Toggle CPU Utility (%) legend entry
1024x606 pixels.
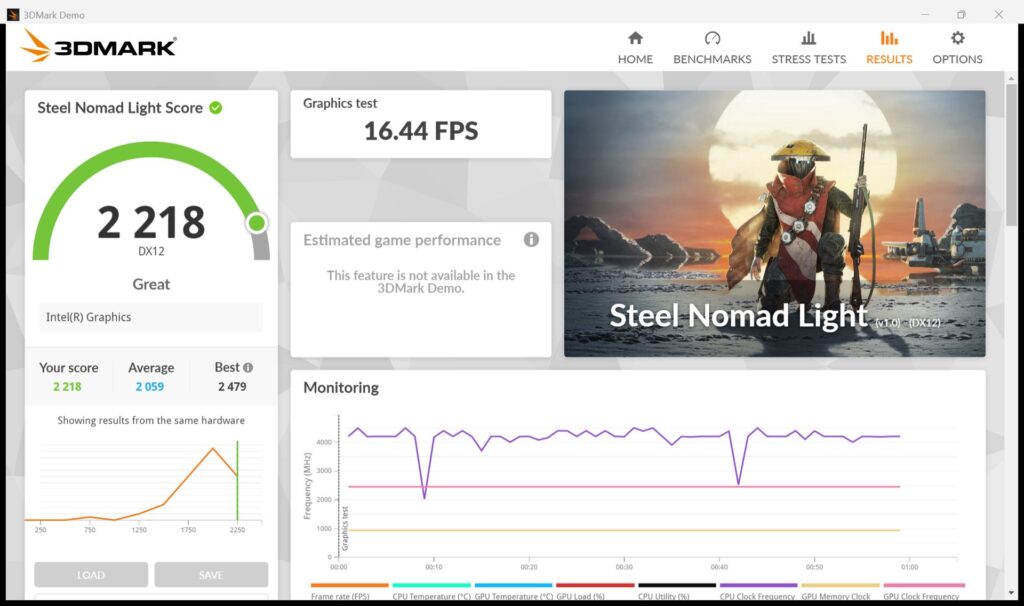coord(677,592)
